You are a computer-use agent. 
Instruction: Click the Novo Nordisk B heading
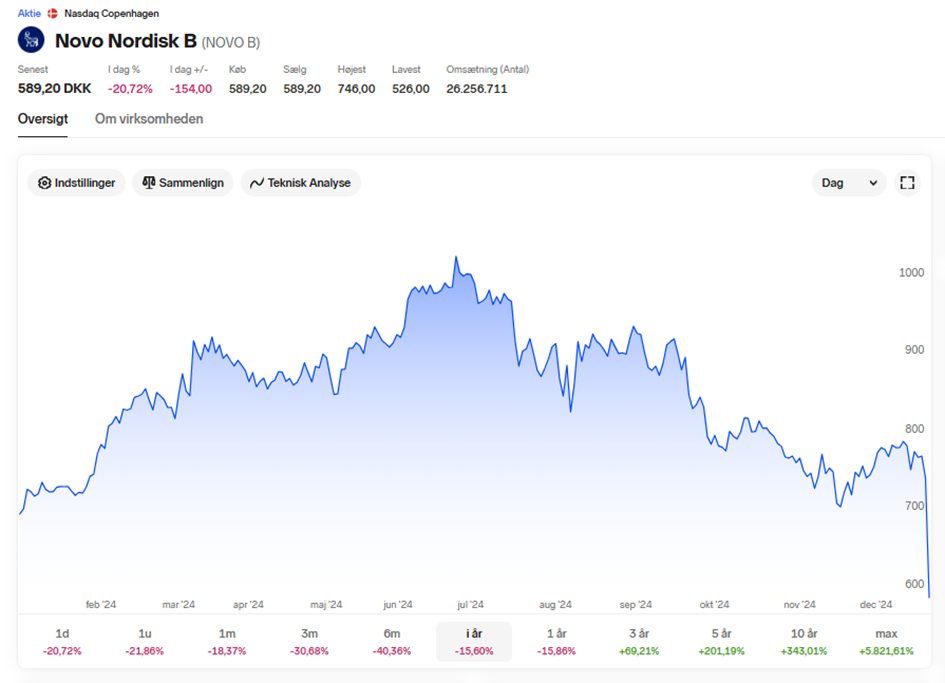coord(126,41)
